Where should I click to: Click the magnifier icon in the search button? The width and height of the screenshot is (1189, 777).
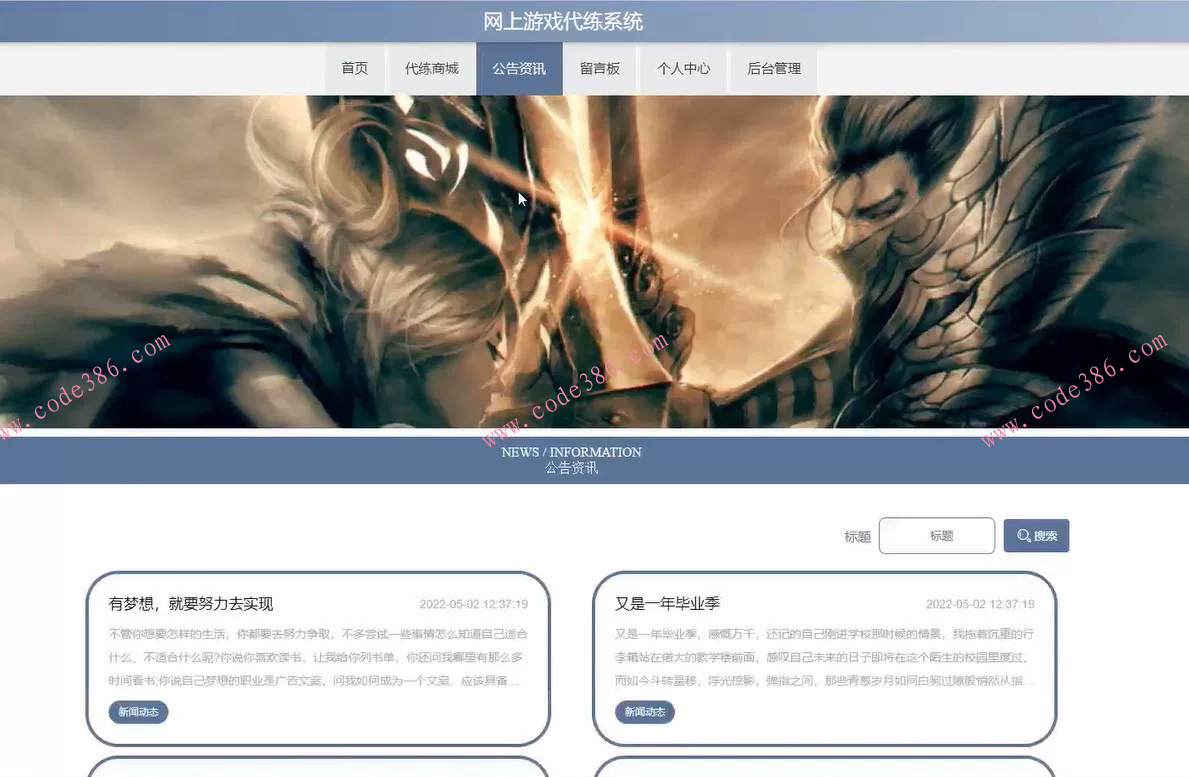1022,535
